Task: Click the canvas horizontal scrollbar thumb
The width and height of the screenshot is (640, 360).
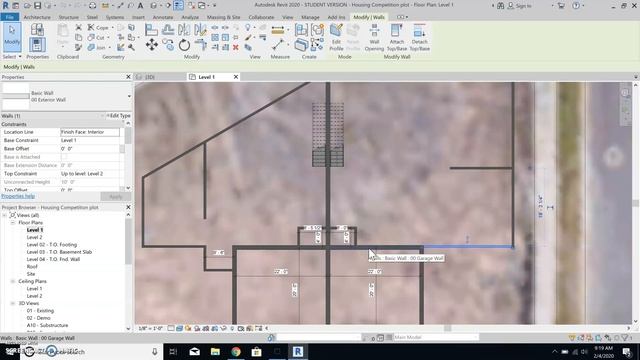Action: click(448, 328)
